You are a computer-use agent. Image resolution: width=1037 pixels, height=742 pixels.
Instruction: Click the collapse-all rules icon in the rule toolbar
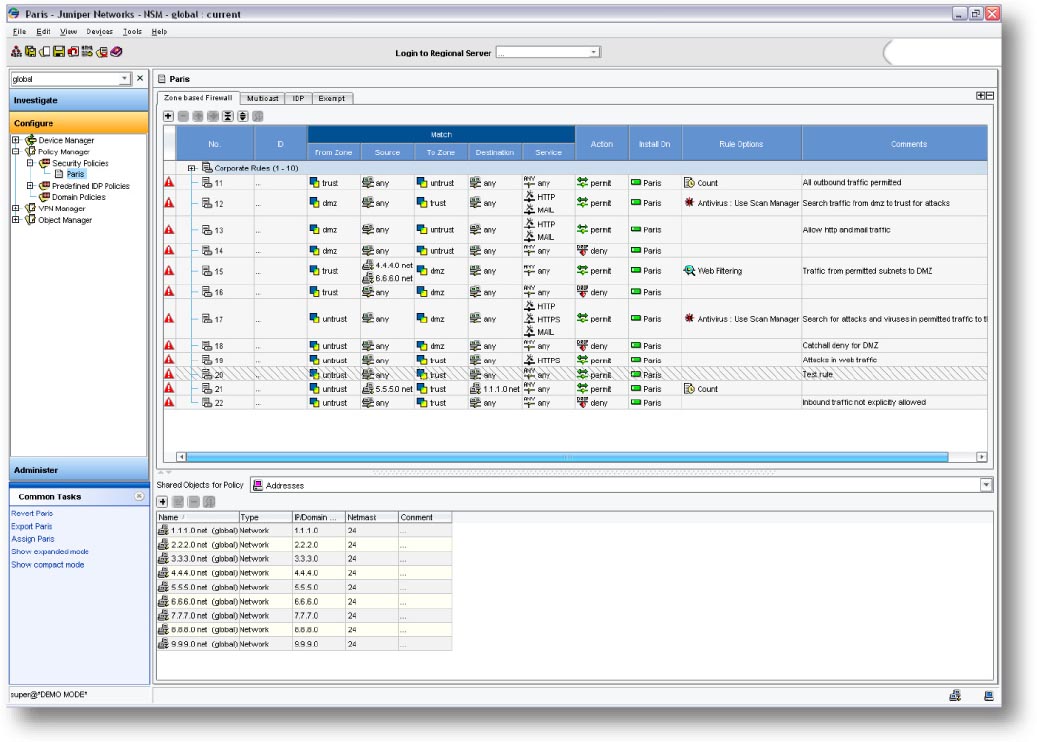pos(228,116)
